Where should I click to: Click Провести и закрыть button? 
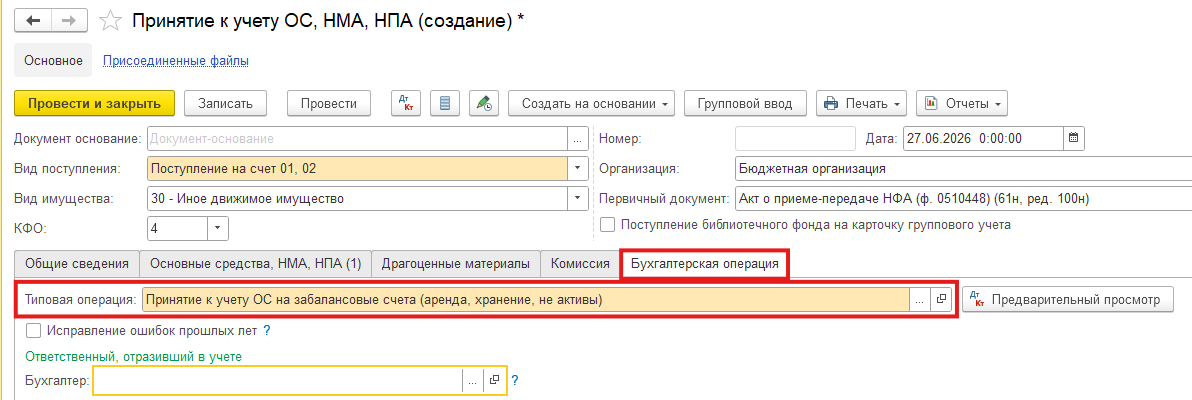point(94,103)
